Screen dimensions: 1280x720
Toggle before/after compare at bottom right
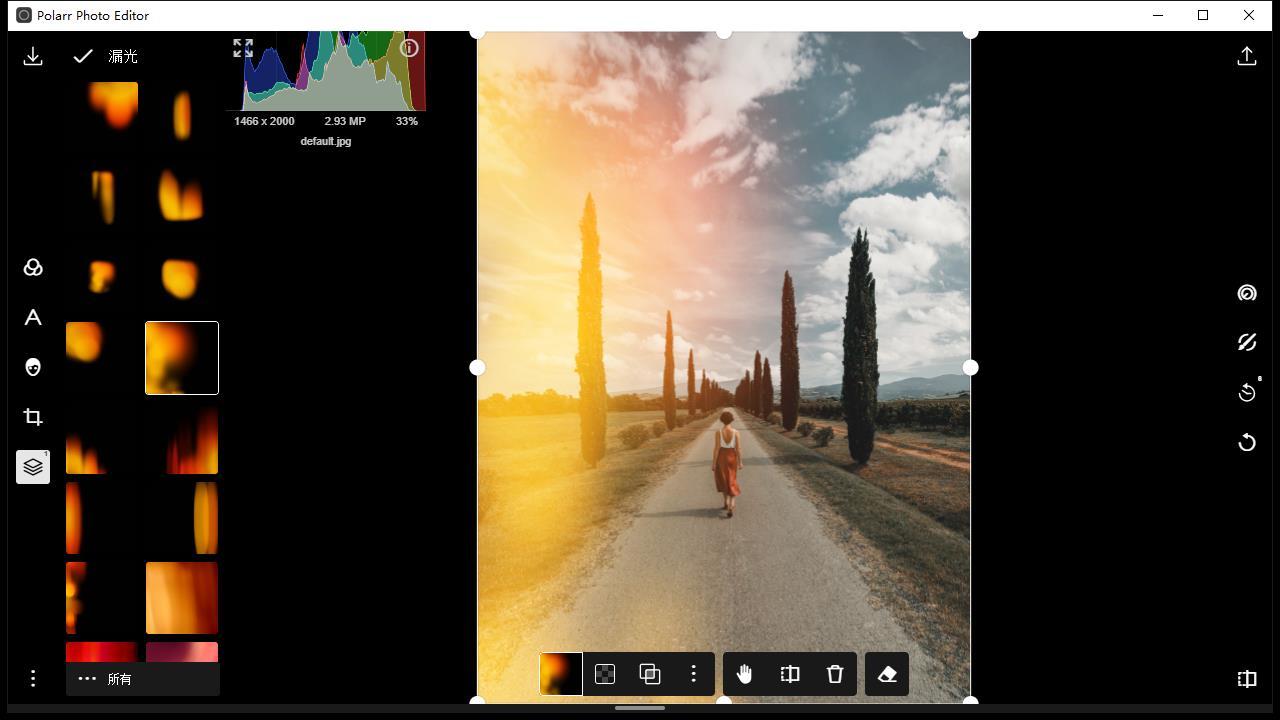click(x=1247, y=679)
